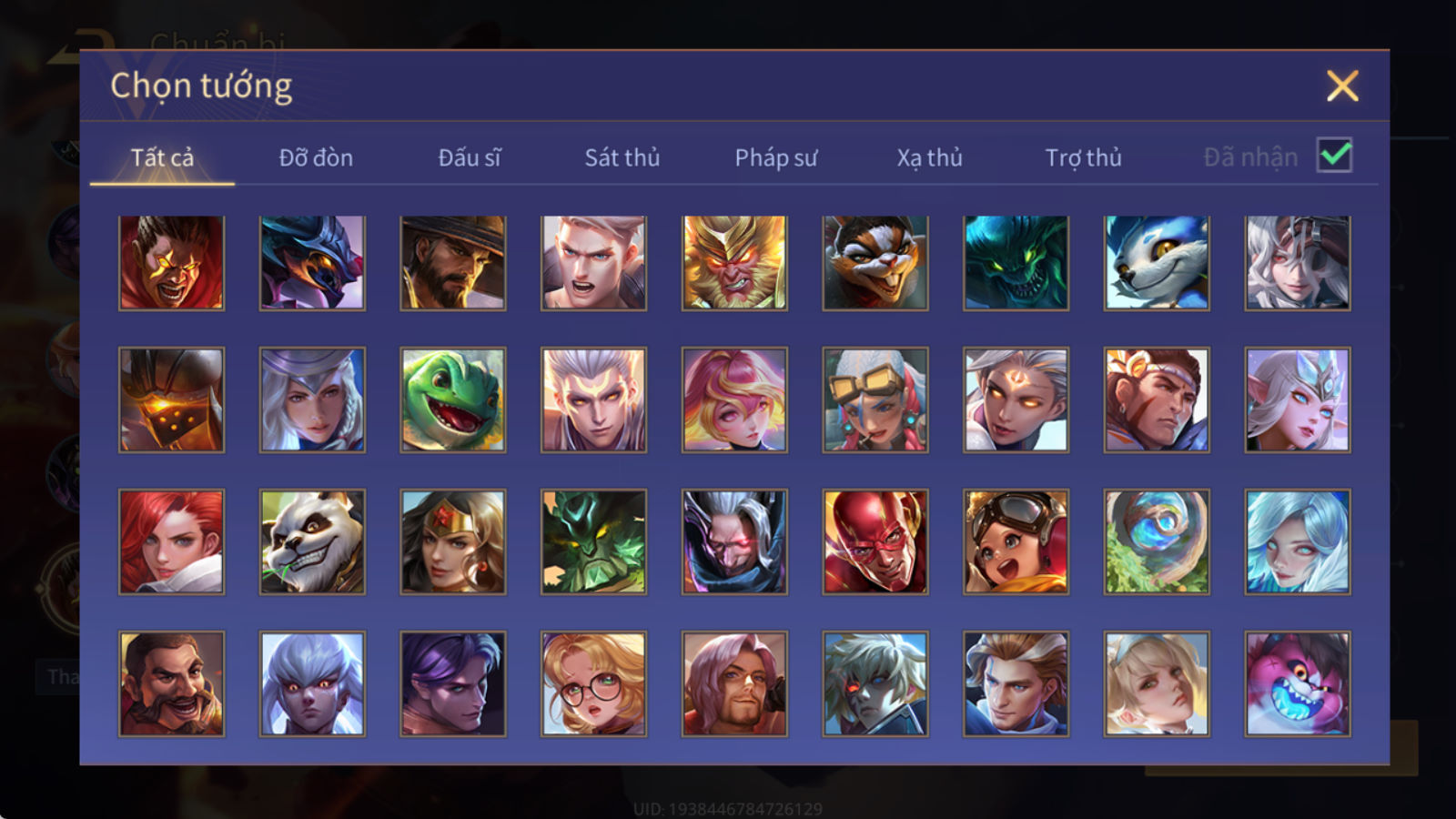Select the Tất cả tab
The image size is (1456, 819).
tap(162, 157)
